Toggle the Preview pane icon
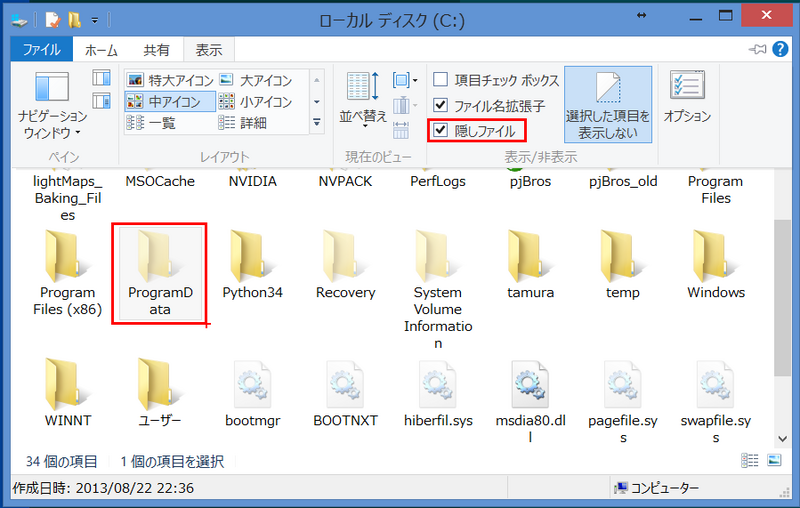Image resolution: width=800 pixels, height=508 pixels. [x=102, y=78]
